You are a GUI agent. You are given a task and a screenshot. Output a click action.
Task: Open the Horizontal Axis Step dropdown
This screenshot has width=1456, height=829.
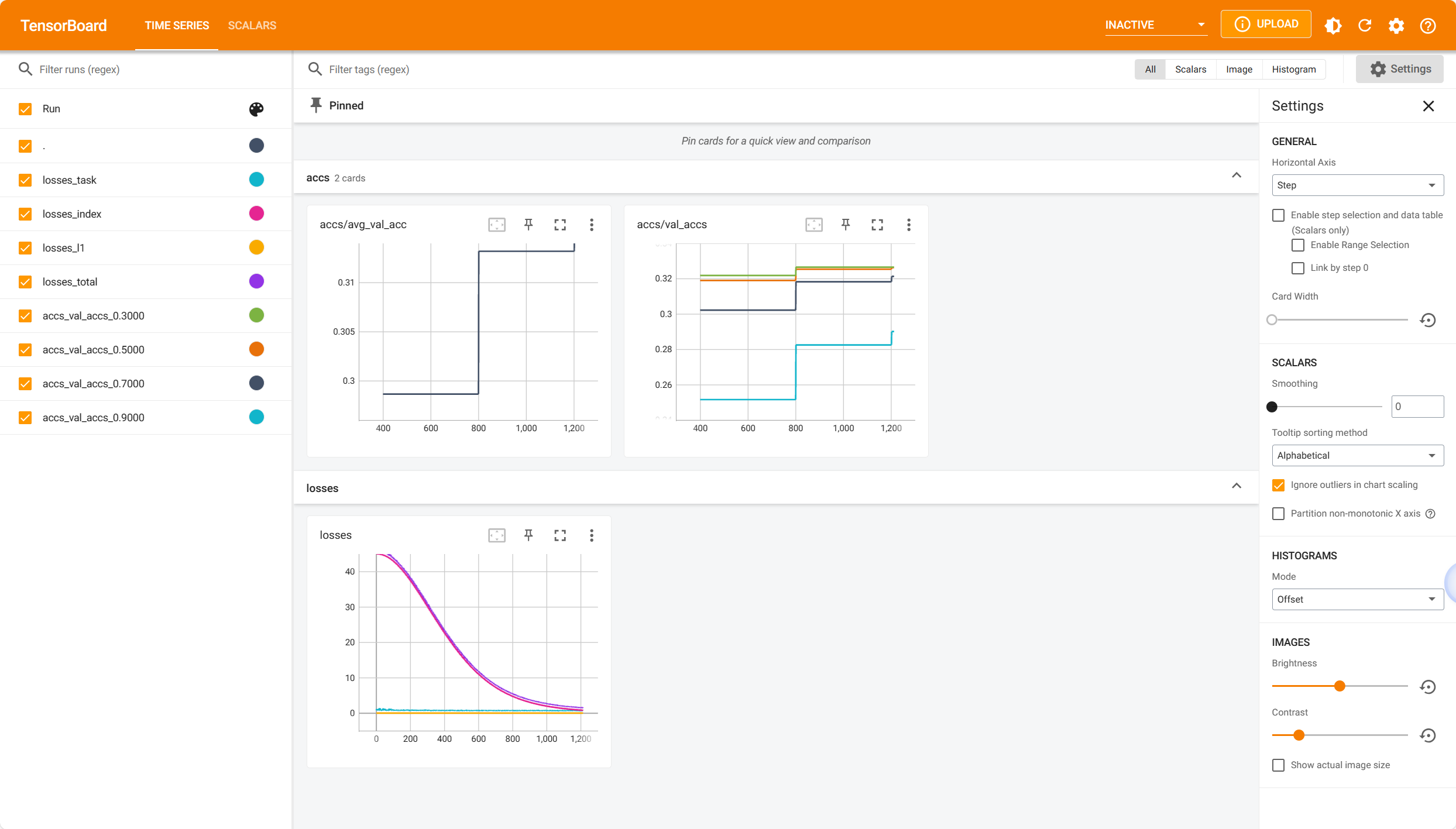1357,185
